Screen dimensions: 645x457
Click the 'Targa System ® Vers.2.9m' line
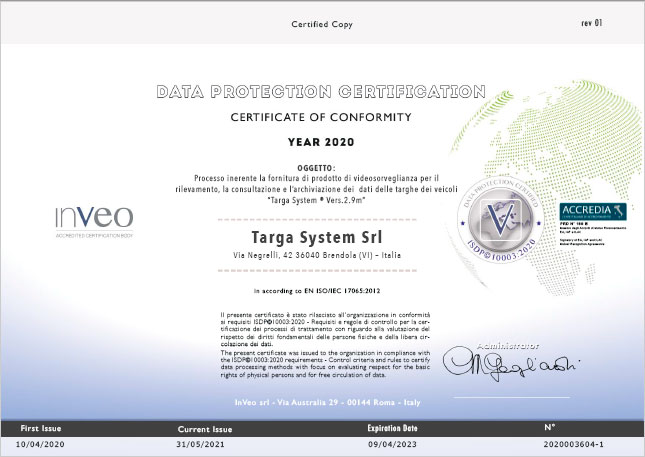click(317, 200)
